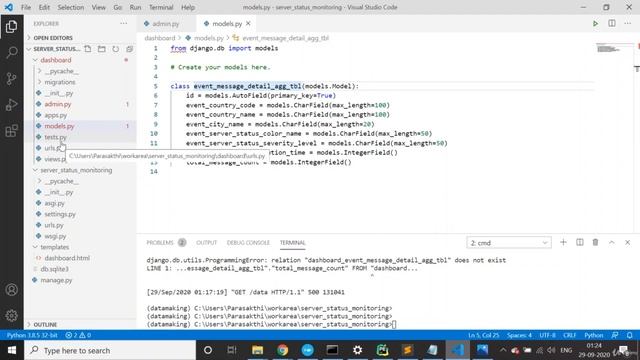Open settings.py in the explorer
The image size is (640, 360).
60,214
